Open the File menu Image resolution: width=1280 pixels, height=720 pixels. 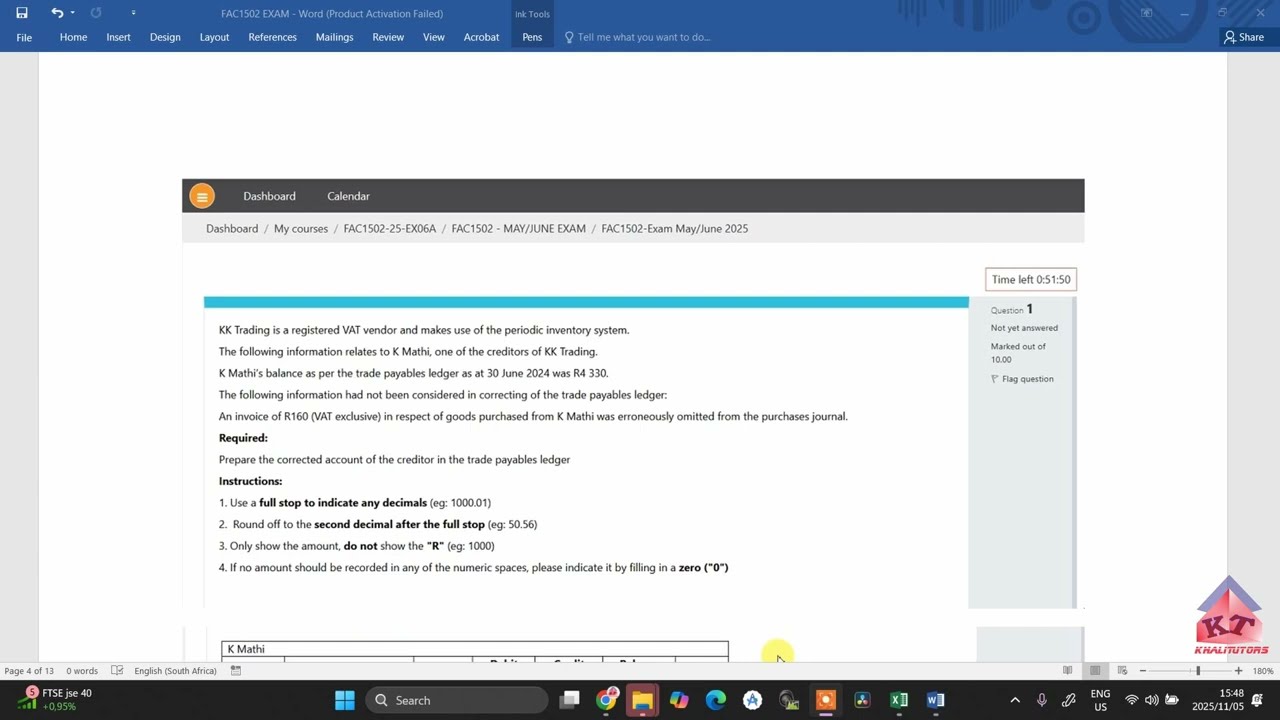24,37
